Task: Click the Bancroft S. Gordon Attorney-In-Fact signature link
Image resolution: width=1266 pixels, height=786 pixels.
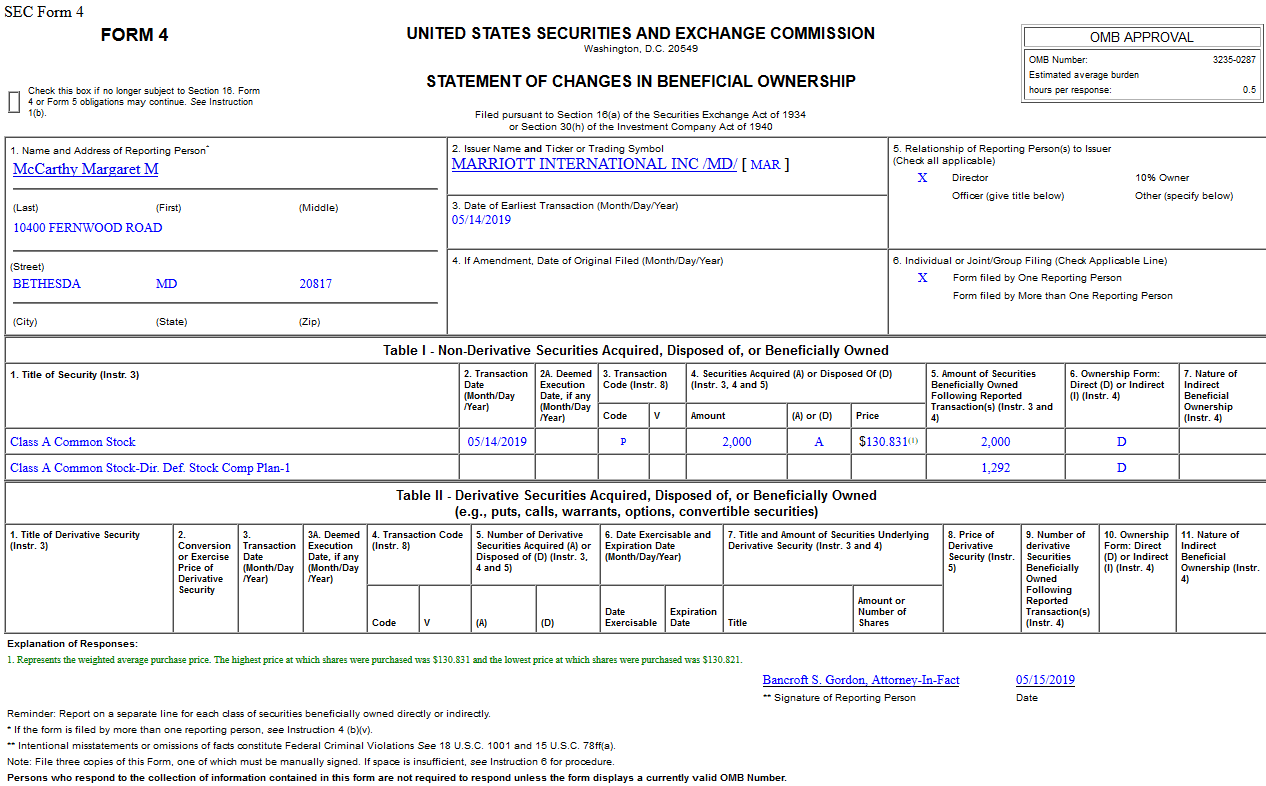Action: [x=860, y=679]
